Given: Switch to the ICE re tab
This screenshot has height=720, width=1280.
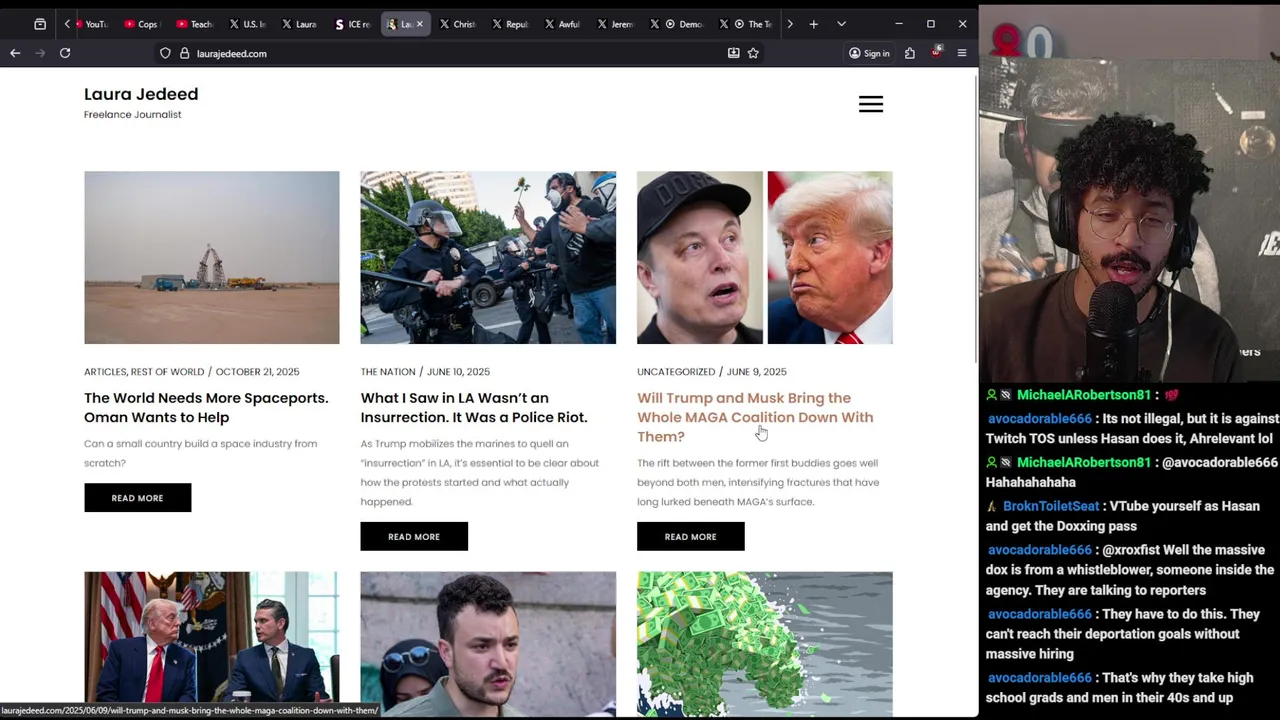Looking at the screenshot, I should 353,24.
